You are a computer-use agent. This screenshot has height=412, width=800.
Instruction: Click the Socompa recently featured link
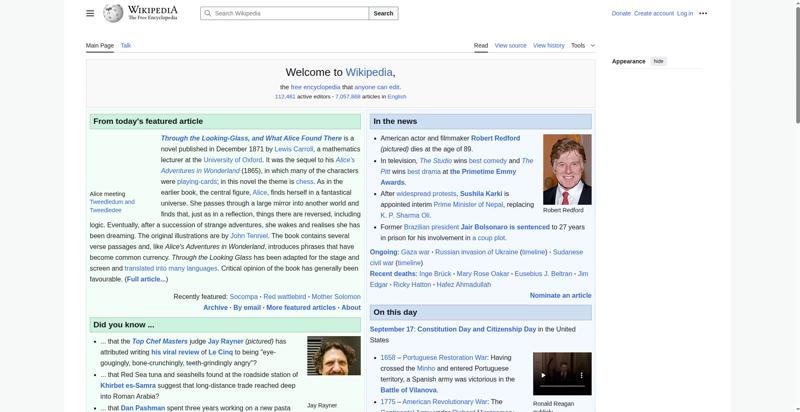click(243, 296)
